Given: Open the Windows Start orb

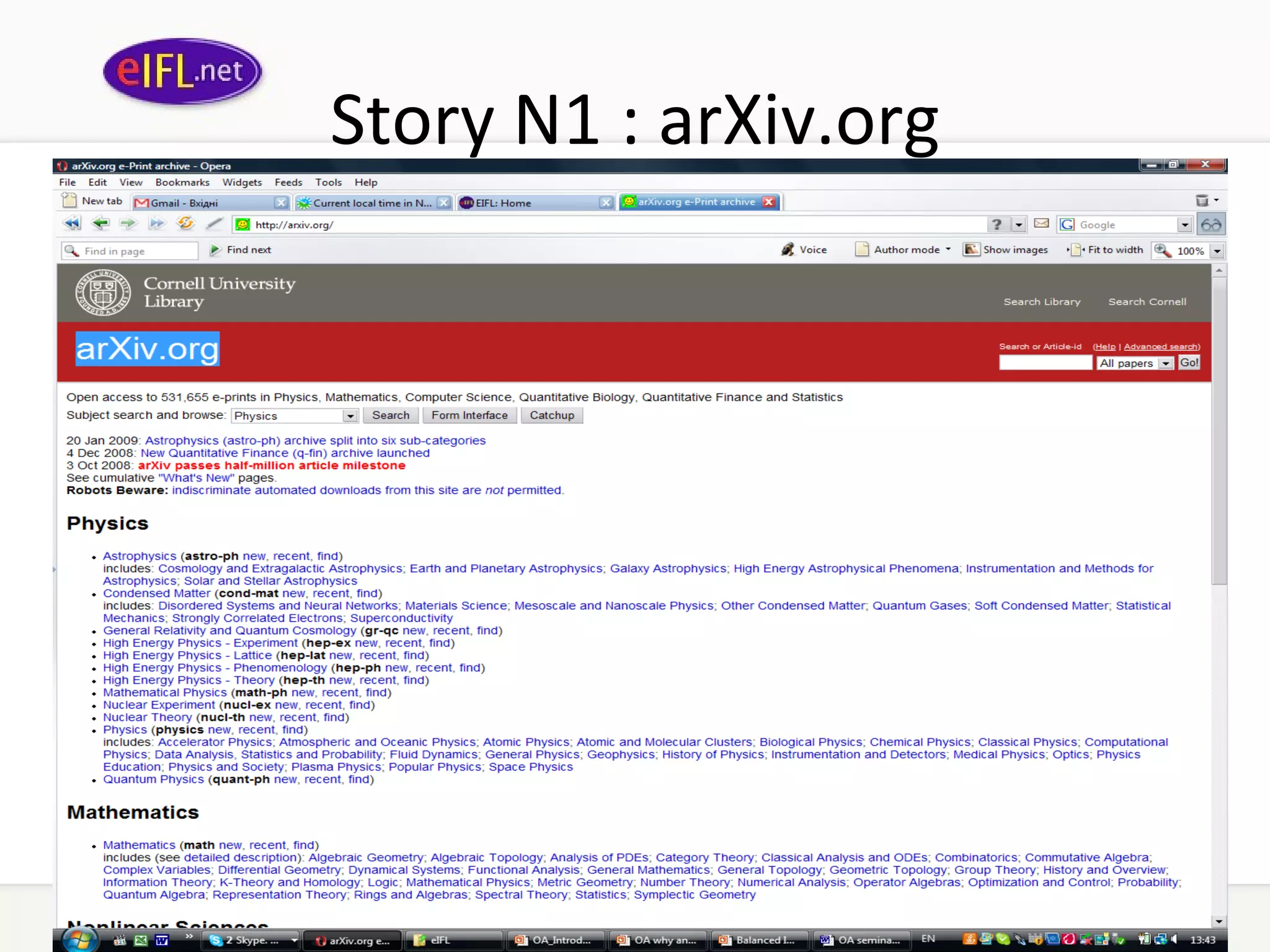Looking at the screenshot, I should click(80, 940).
